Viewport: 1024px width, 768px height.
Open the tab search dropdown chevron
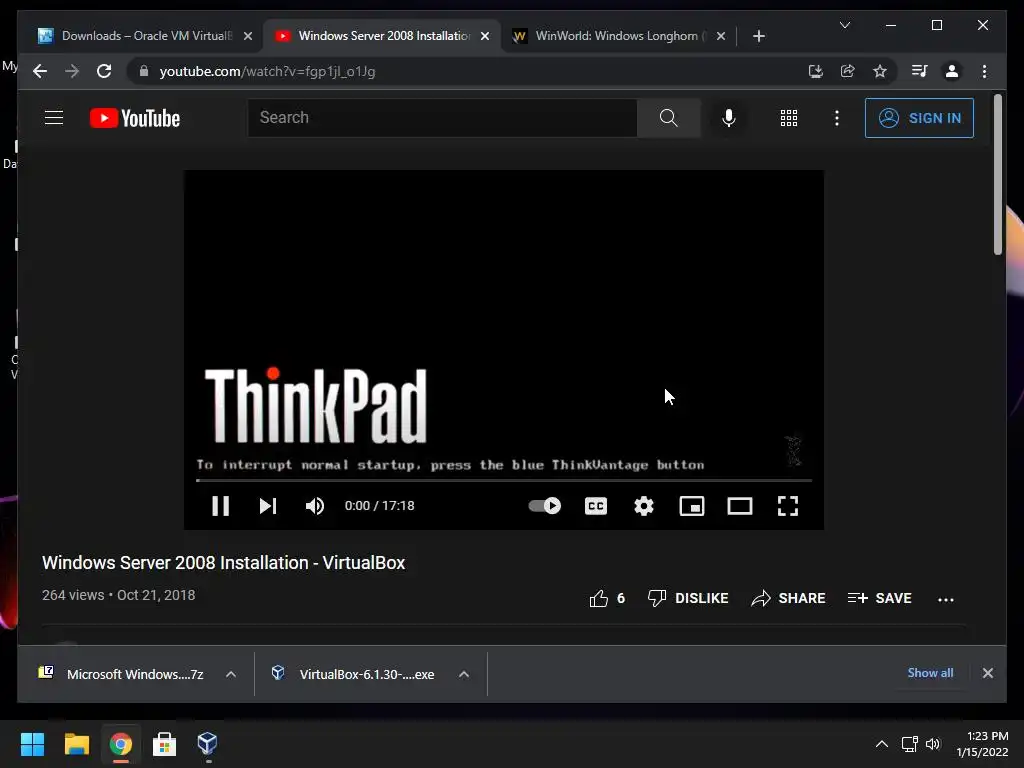tap(844, 25)
